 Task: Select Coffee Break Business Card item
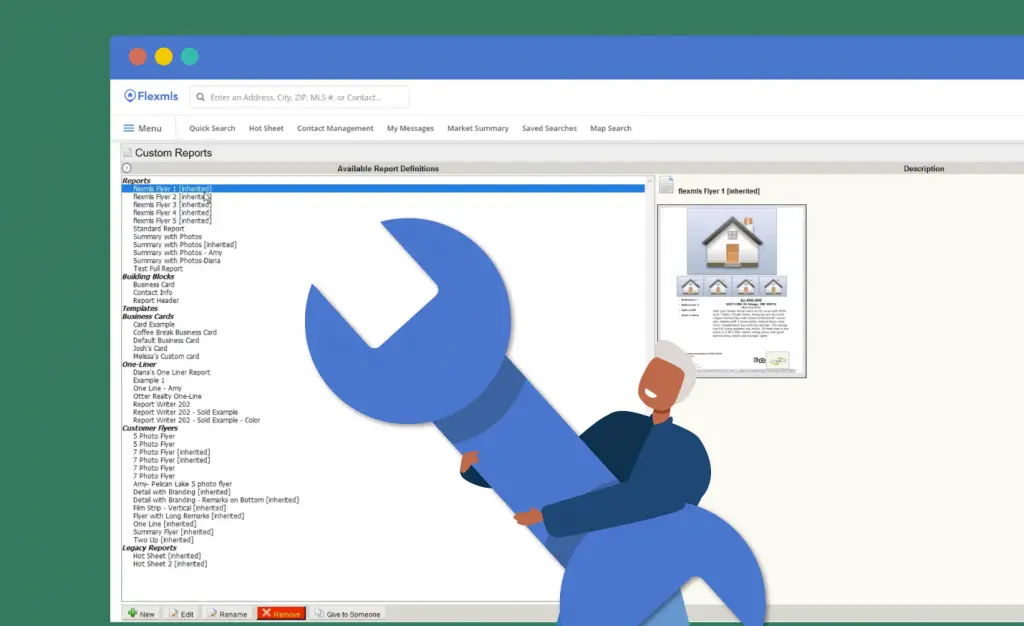tap(175, 332)
